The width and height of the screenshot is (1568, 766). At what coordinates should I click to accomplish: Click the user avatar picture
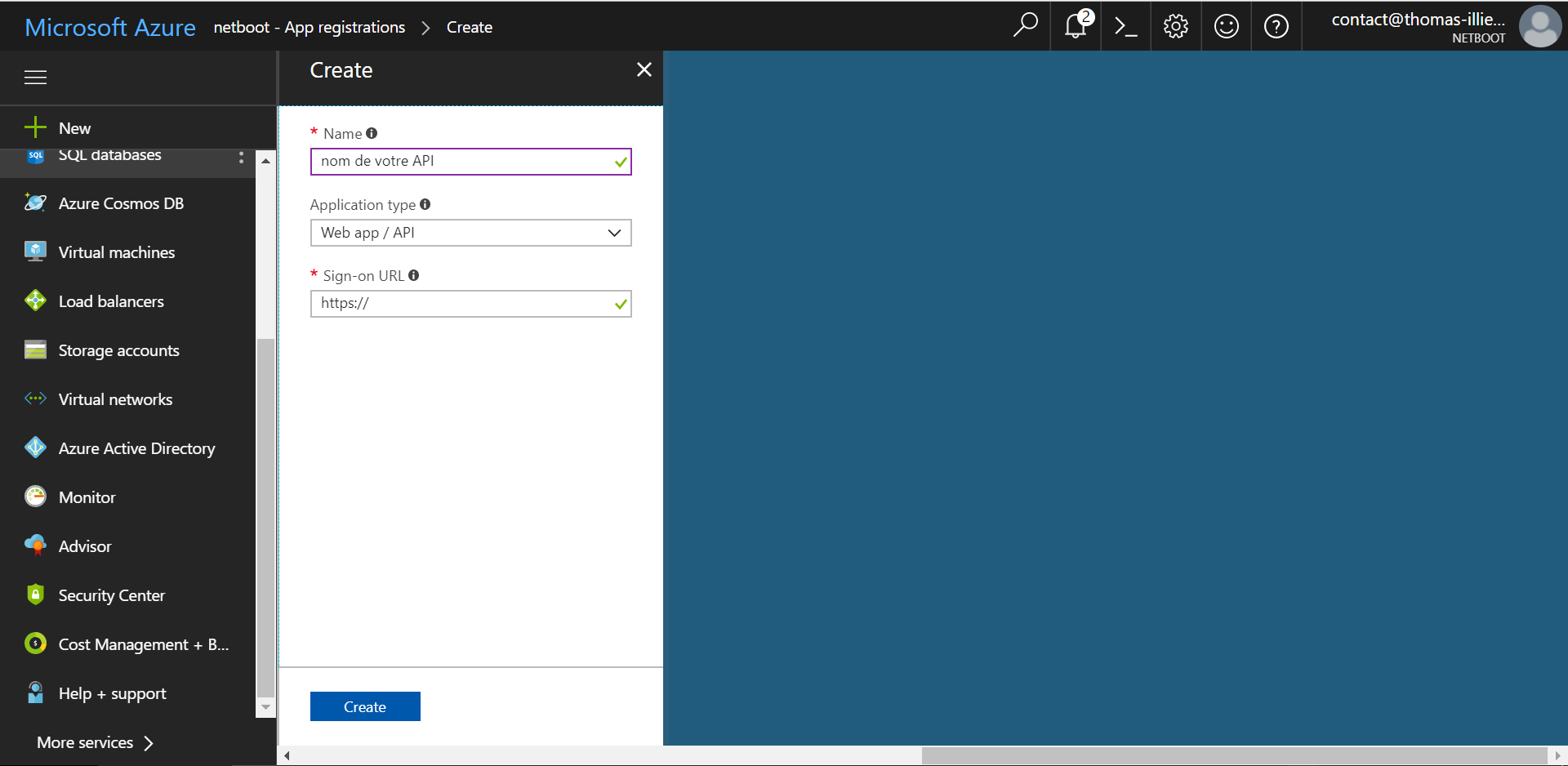1540,26
